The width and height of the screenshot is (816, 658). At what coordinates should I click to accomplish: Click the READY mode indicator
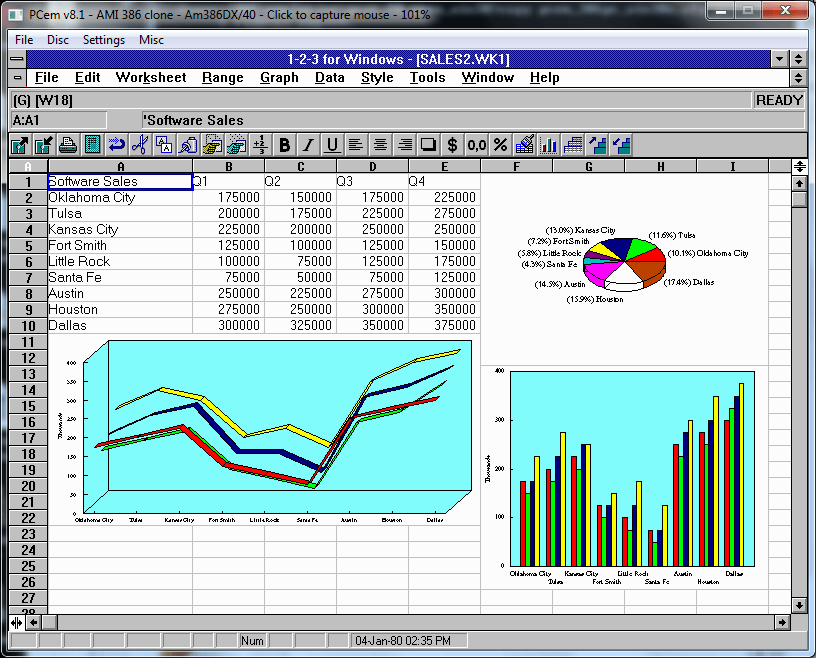pos(779,100)
